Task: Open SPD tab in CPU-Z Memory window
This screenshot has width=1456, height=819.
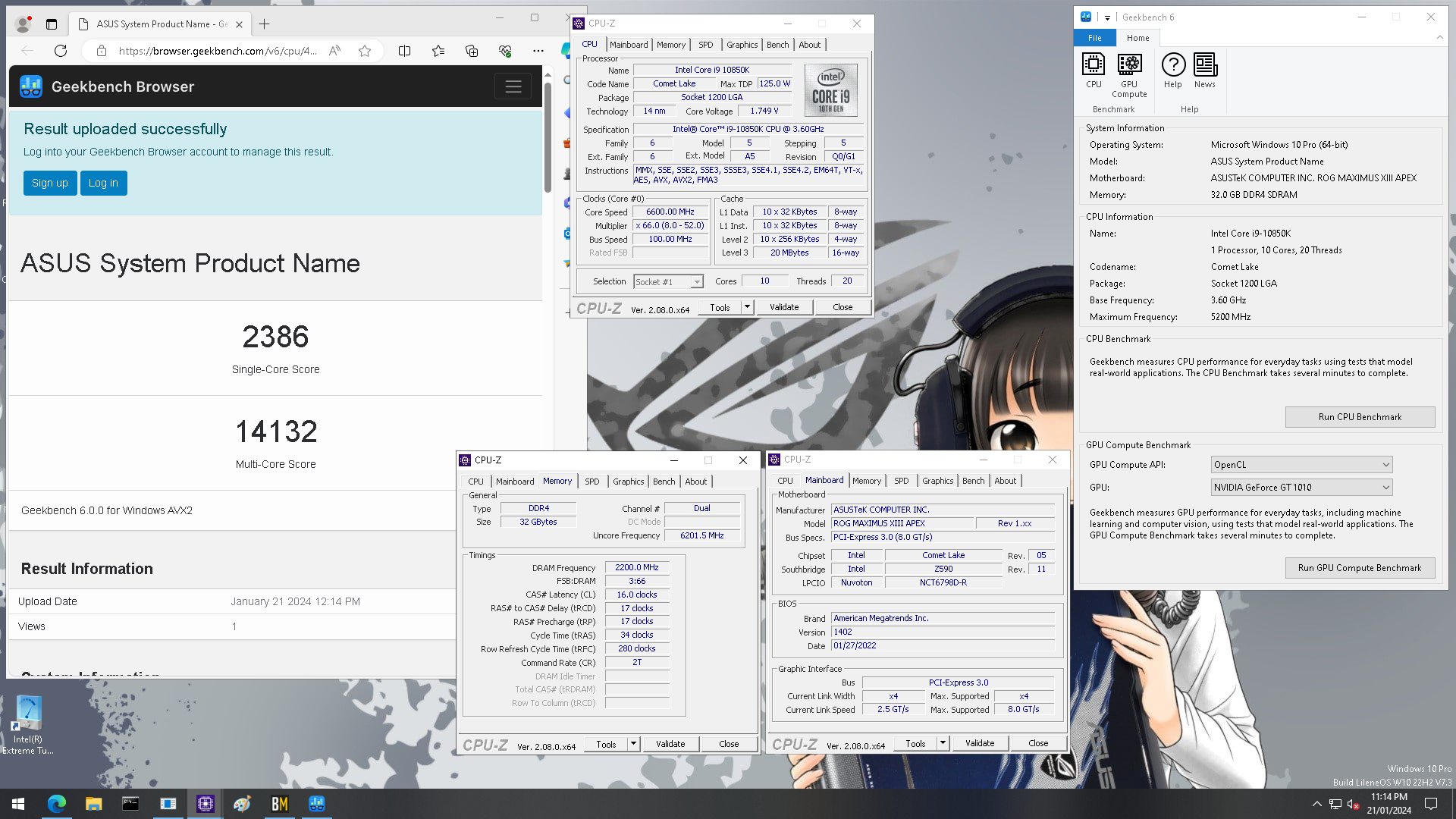Action: click(592, 482)
